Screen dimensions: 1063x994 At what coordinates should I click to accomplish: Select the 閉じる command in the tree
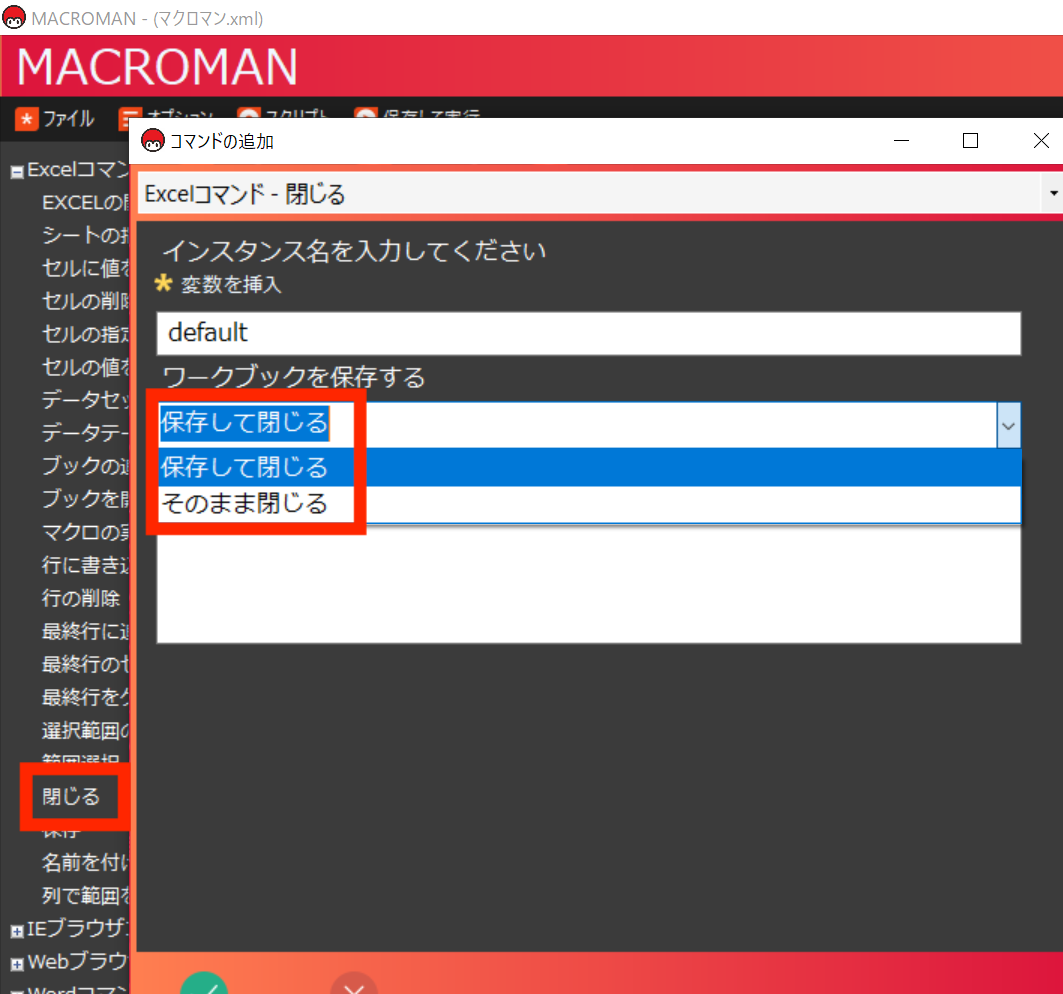pos(71,796)
